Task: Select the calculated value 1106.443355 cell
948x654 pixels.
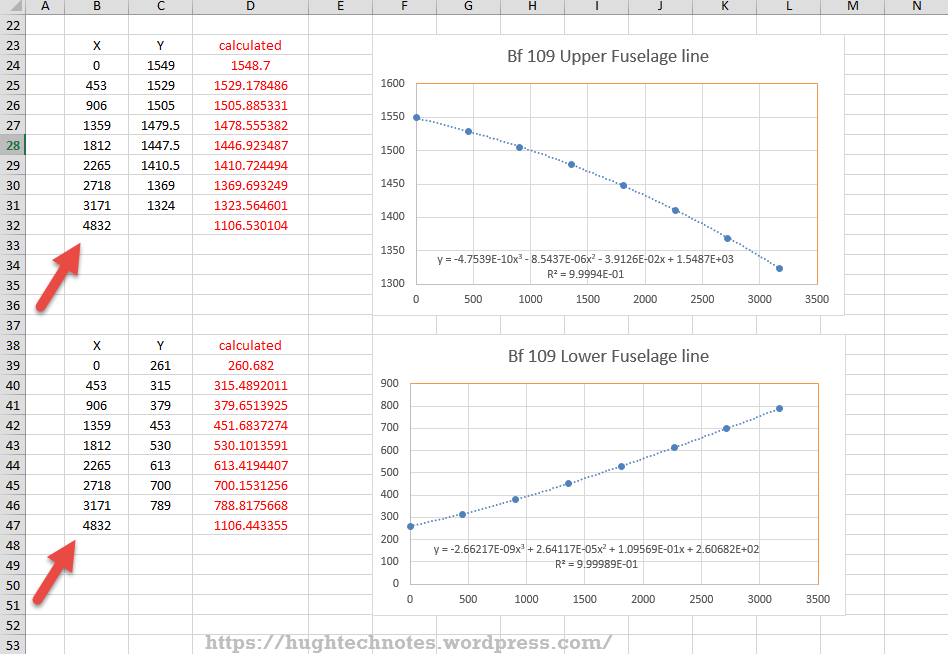Action: (250, 525)
